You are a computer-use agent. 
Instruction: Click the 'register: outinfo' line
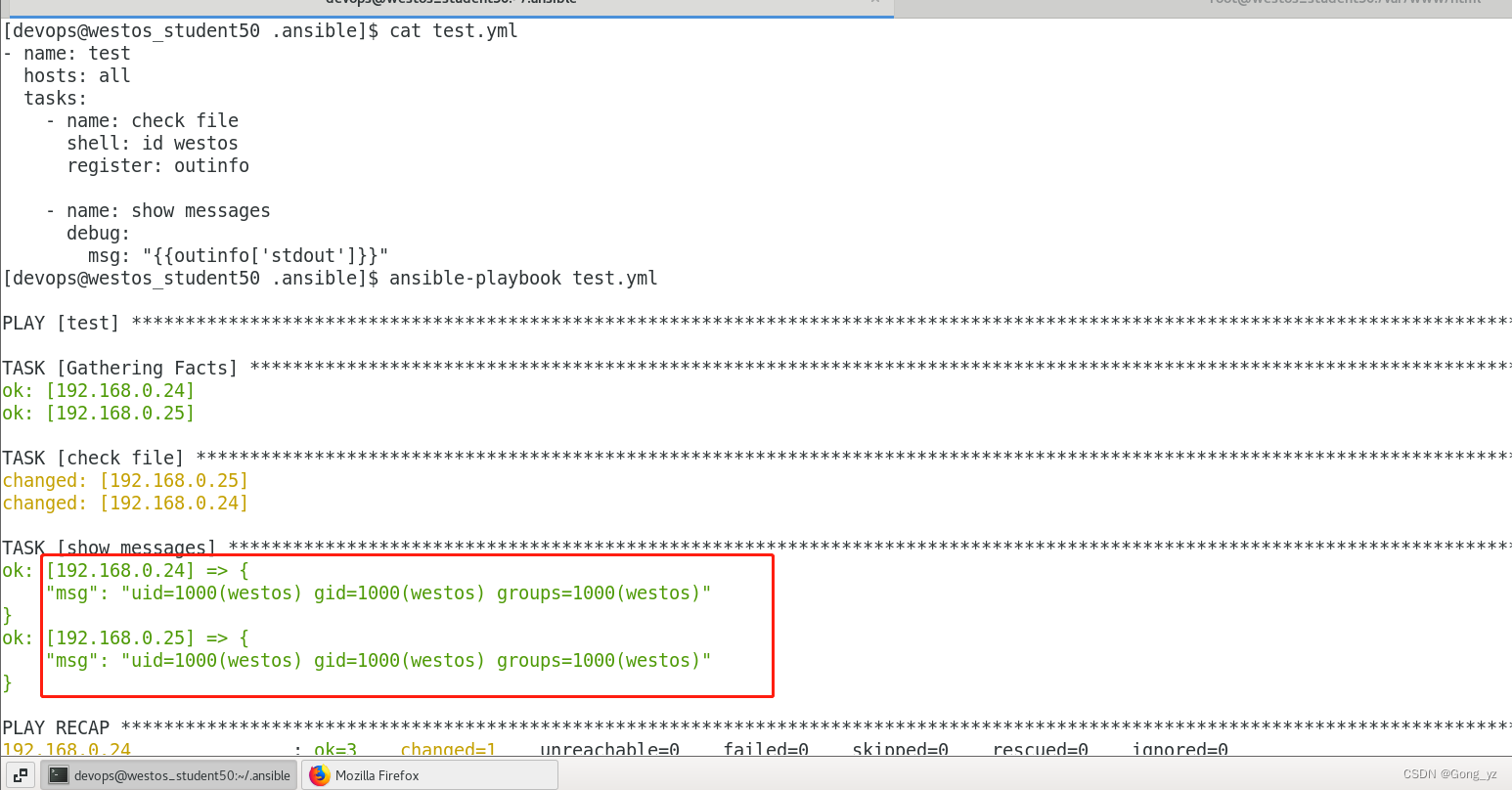click(158, 165)
